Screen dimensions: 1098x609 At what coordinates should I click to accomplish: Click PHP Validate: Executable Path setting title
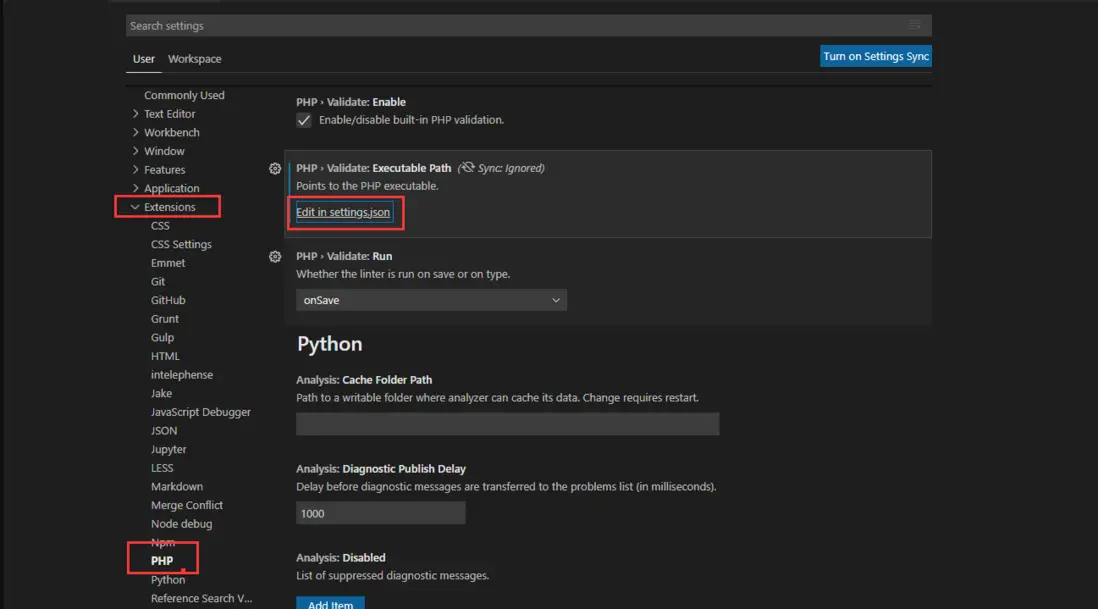click(373, 168)
